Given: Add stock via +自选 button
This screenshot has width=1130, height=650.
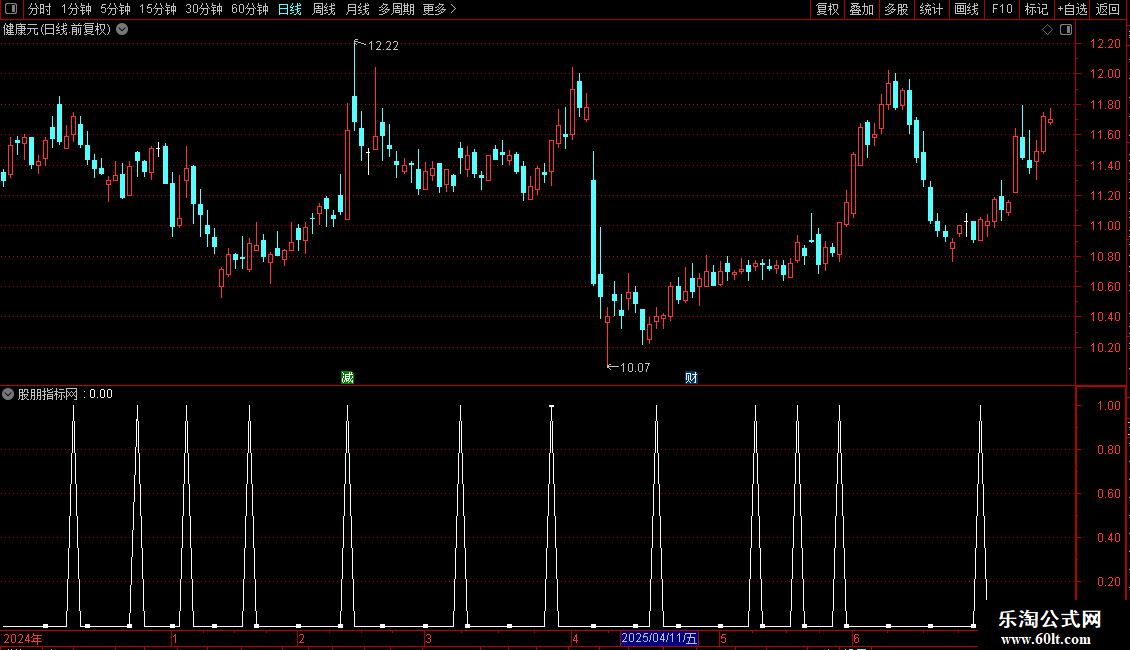Looking at the screenshot, I should click(1072, 9).
